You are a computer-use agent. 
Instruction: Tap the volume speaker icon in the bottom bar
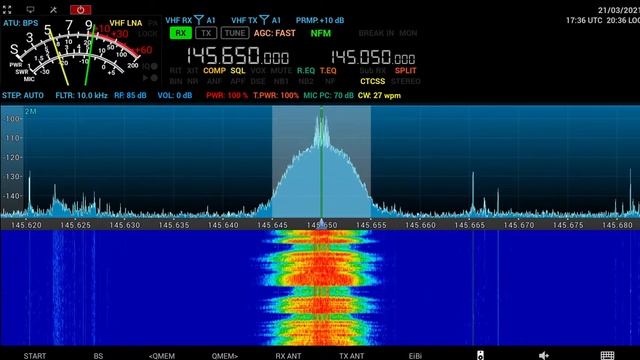[544, 356]
